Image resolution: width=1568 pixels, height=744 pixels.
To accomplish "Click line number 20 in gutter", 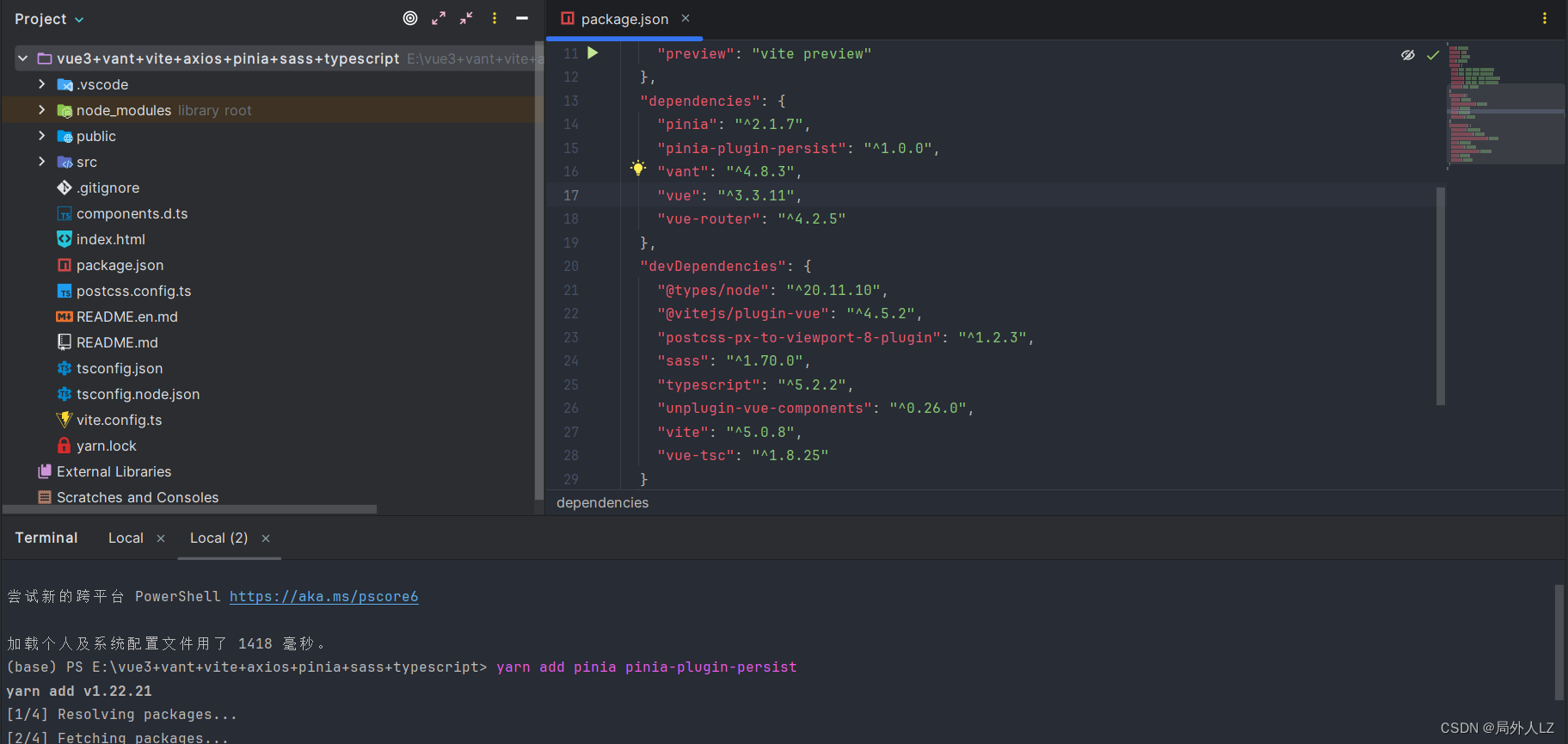I will 571,267.
